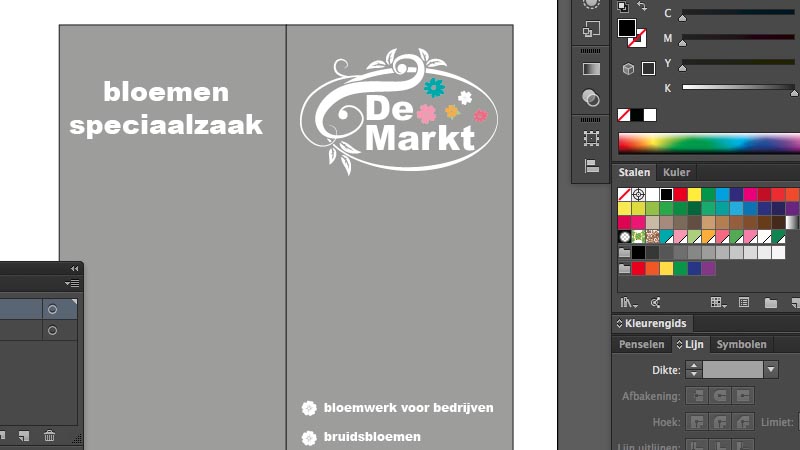This screenshot has width=800, height=450.
Task: Click the delete layer trash icon
Action: (x=49, y=436)
